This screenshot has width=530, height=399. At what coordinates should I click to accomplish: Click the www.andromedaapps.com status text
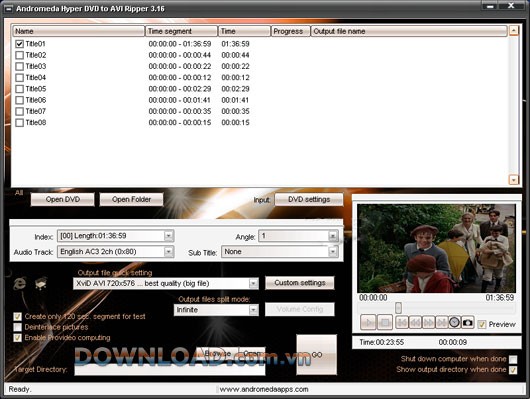(264, 389)
